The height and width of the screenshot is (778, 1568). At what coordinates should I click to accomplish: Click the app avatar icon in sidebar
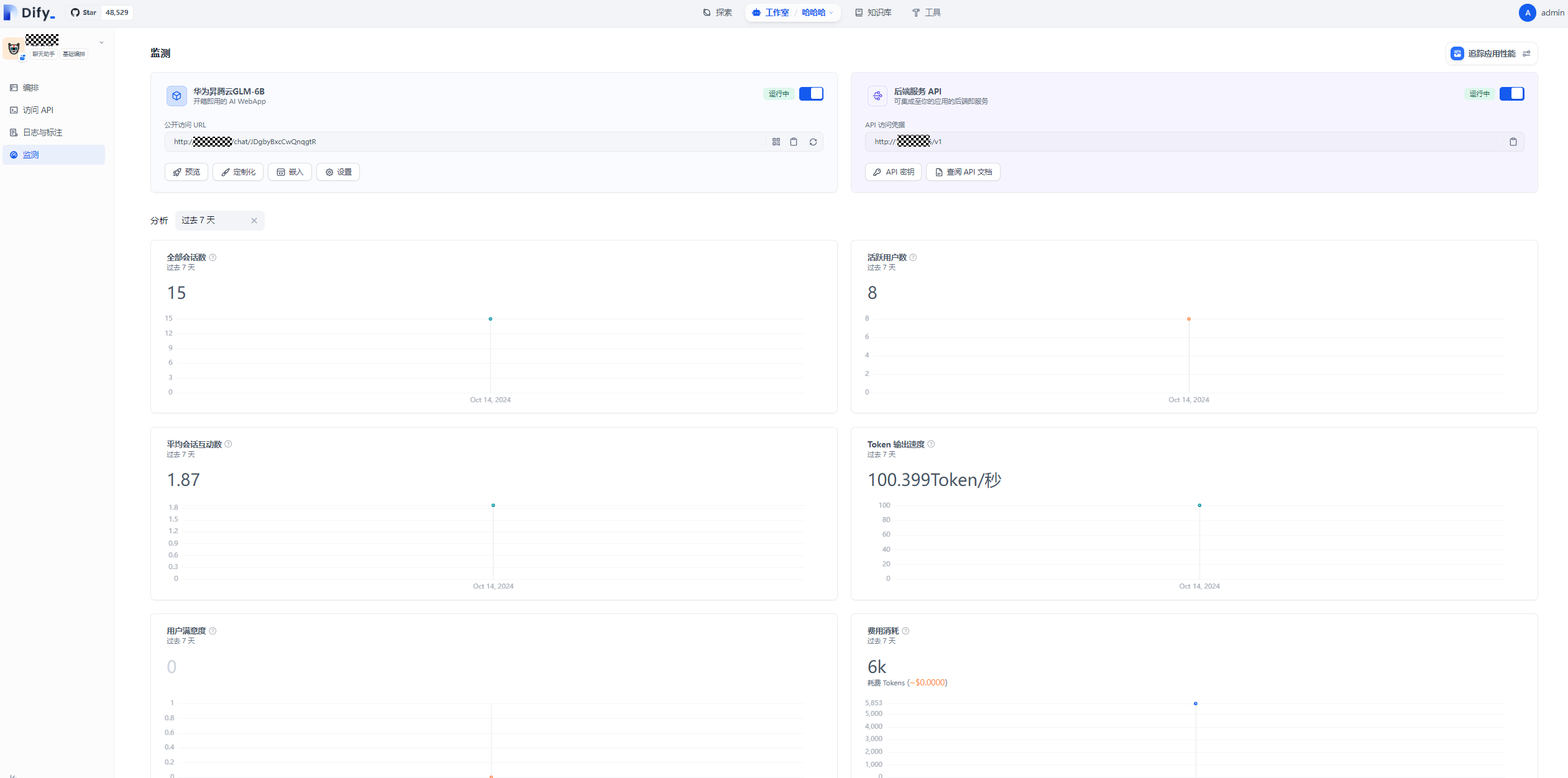click(x=14, y=48)
